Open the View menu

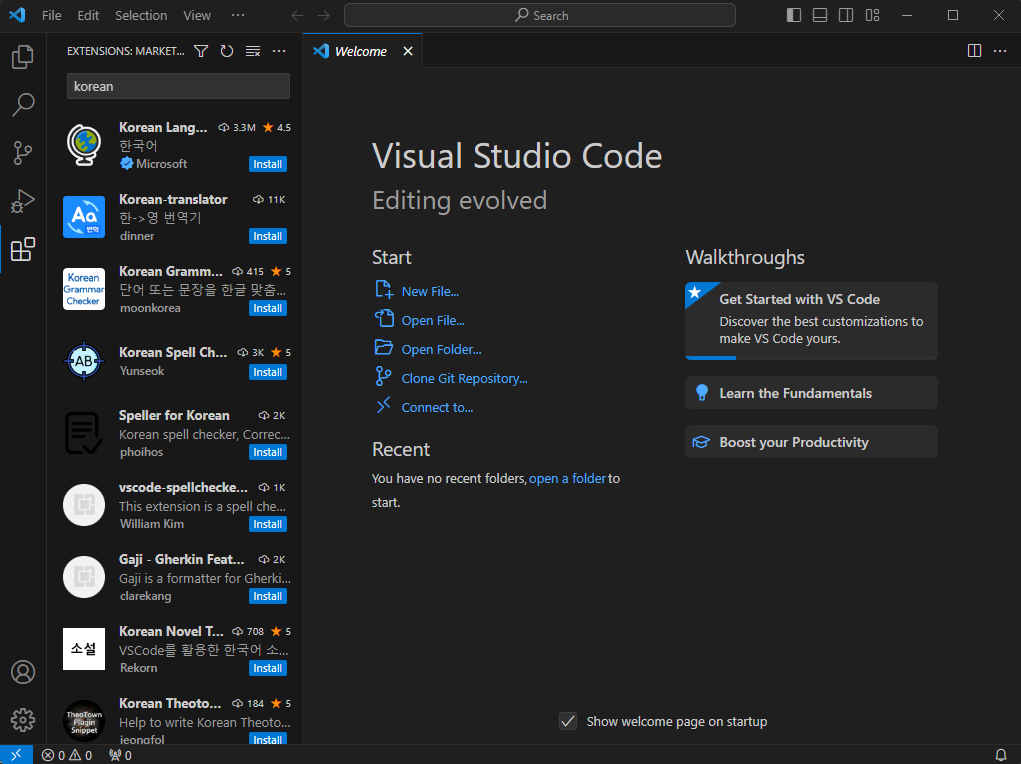tap(197, 15)
